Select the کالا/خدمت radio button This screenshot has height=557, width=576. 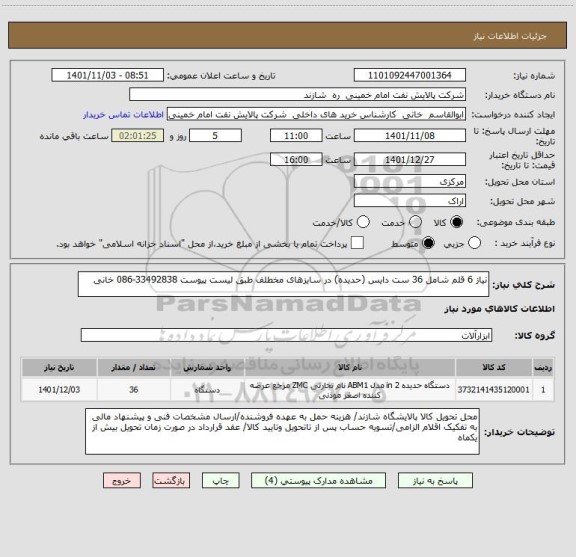363,222
